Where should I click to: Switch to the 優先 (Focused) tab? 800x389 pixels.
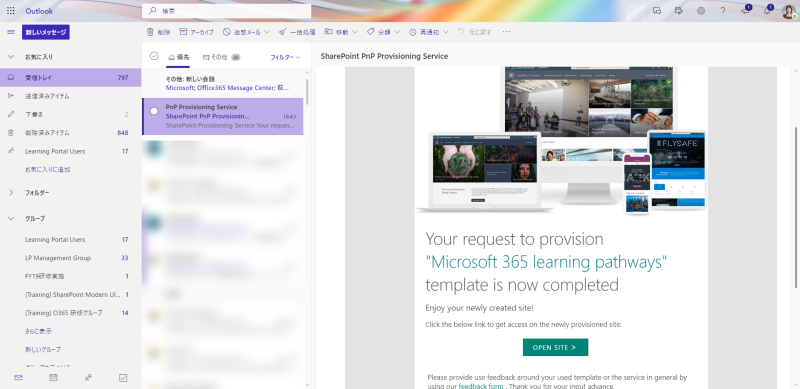click(179, 57)
